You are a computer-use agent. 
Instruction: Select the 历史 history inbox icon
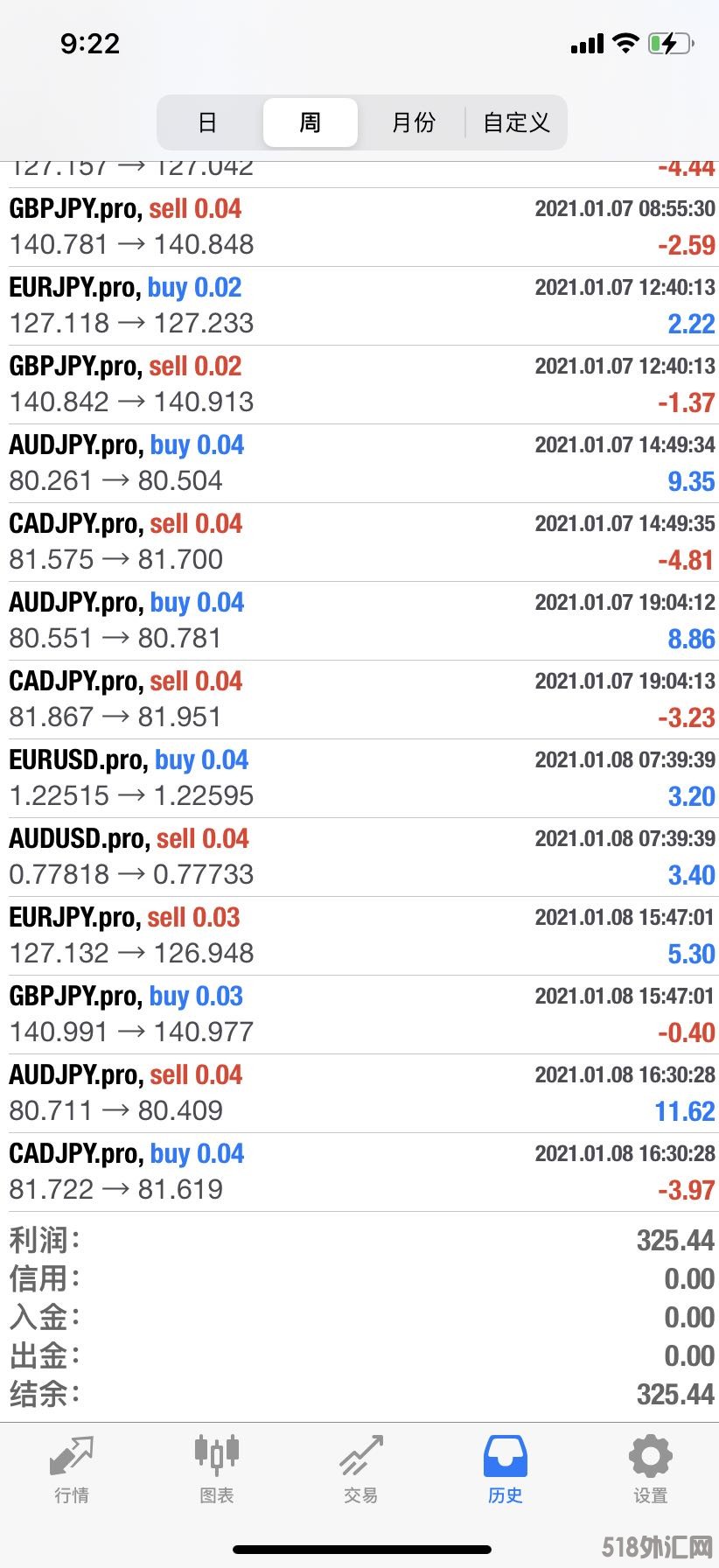click(x=505, y=1456)
